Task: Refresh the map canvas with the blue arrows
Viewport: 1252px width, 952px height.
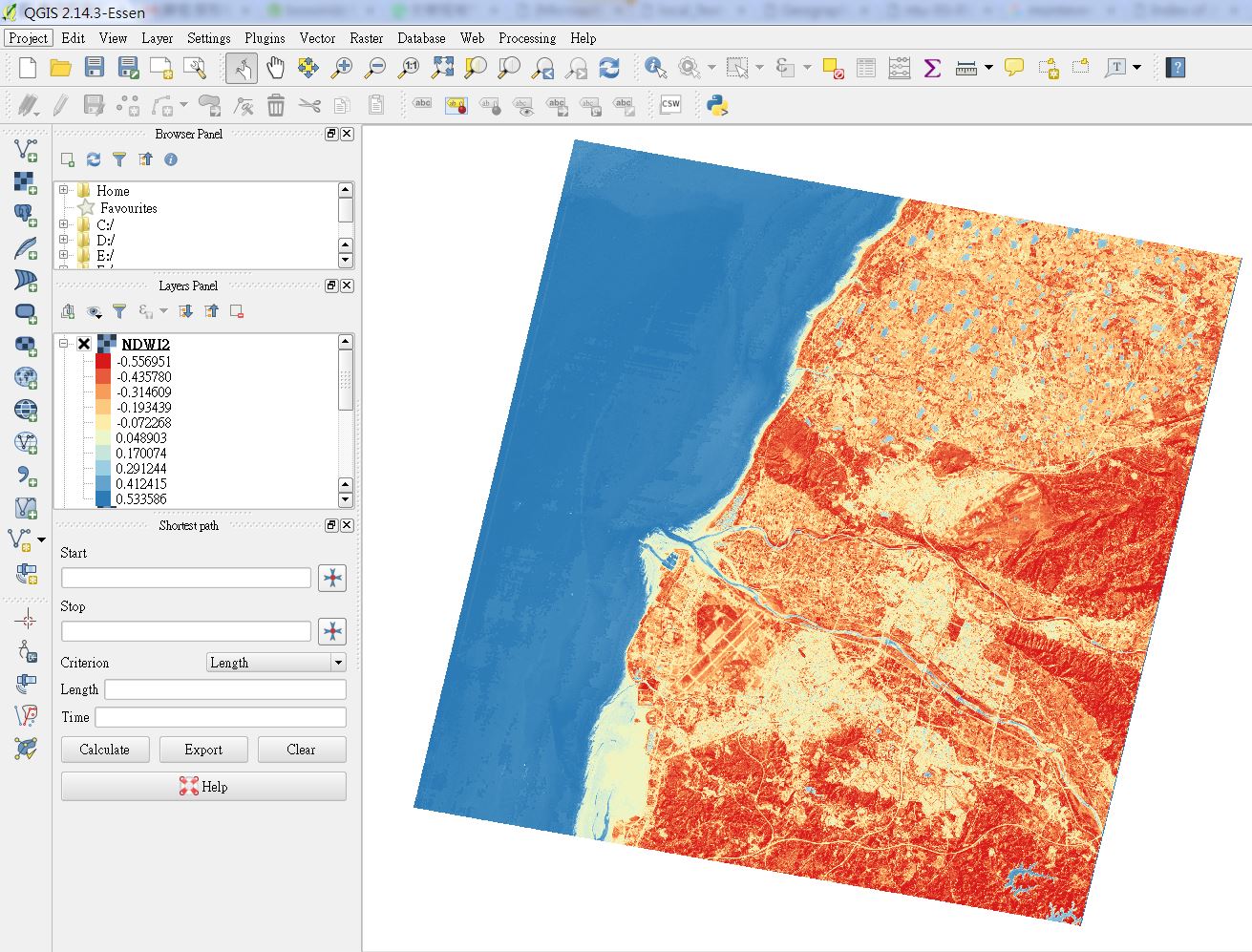Action: 609,68
